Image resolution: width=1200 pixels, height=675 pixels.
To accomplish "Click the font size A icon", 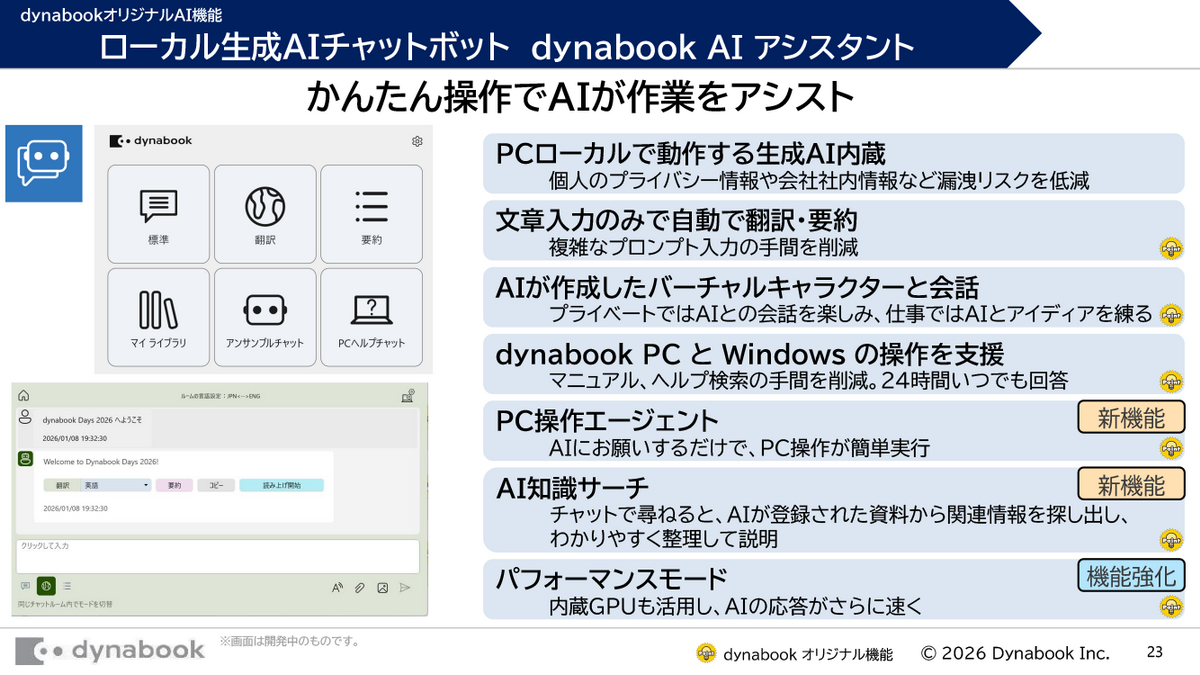I will pyautogui.click(x=337, y=586).
